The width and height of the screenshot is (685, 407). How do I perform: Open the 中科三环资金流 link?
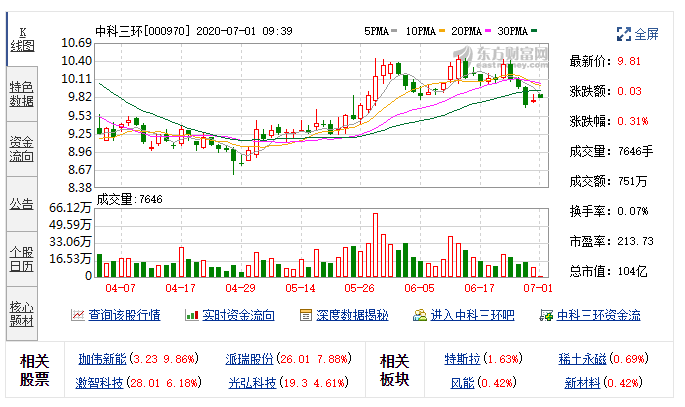coord(599,315)
